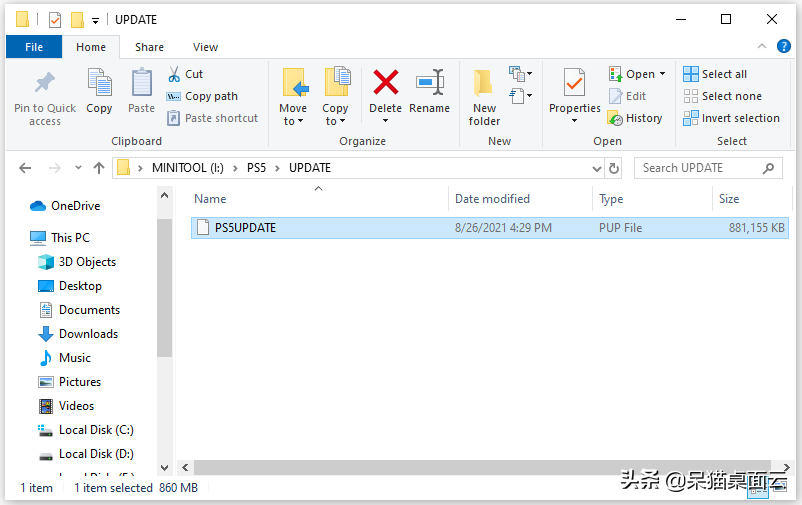This screenshot has width=802, height=505.
Task: Open the Copy to menu
Action: (x=336, y=97)
